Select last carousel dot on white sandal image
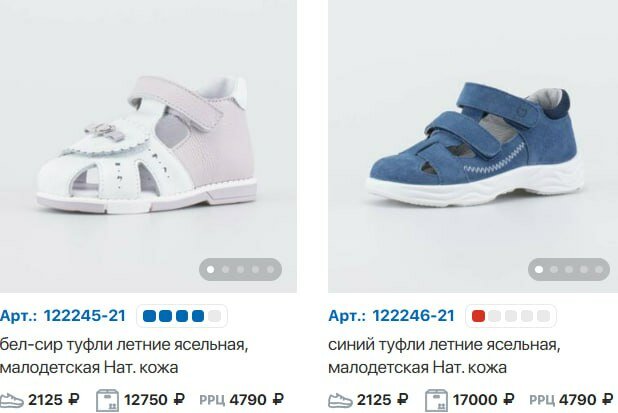The image size is (618, 413). point(270,270)
